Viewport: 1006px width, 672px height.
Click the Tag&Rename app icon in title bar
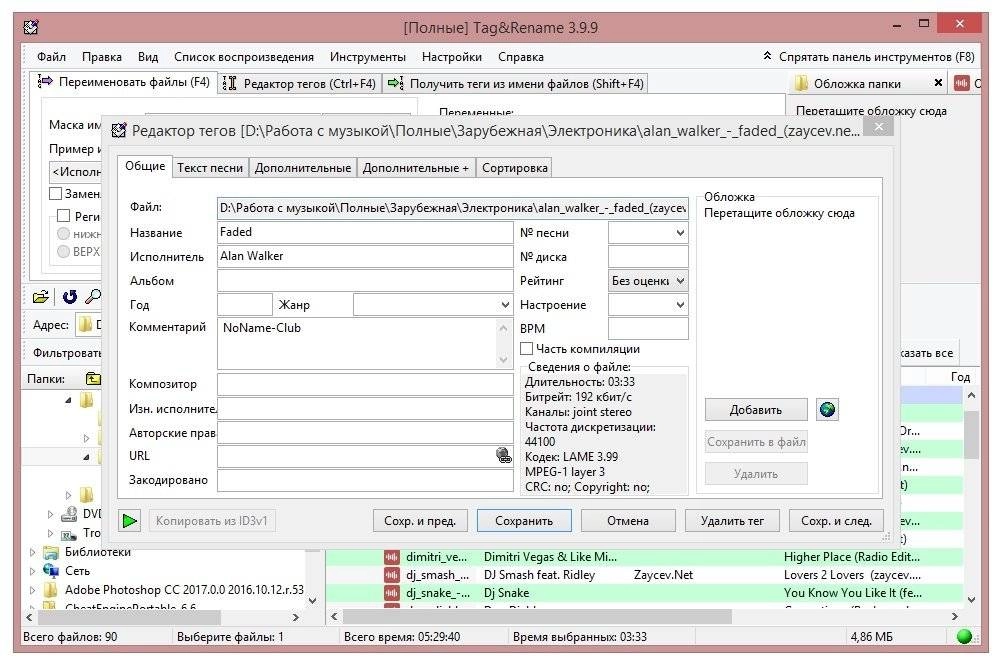pos(31,27)
